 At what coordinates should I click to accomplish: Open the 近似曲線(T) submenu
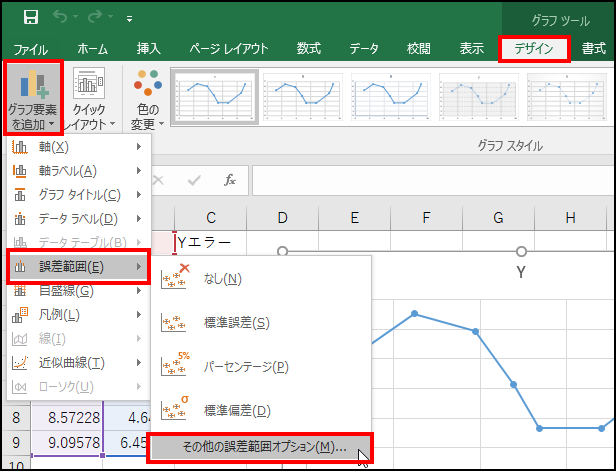tap(79, 363)
